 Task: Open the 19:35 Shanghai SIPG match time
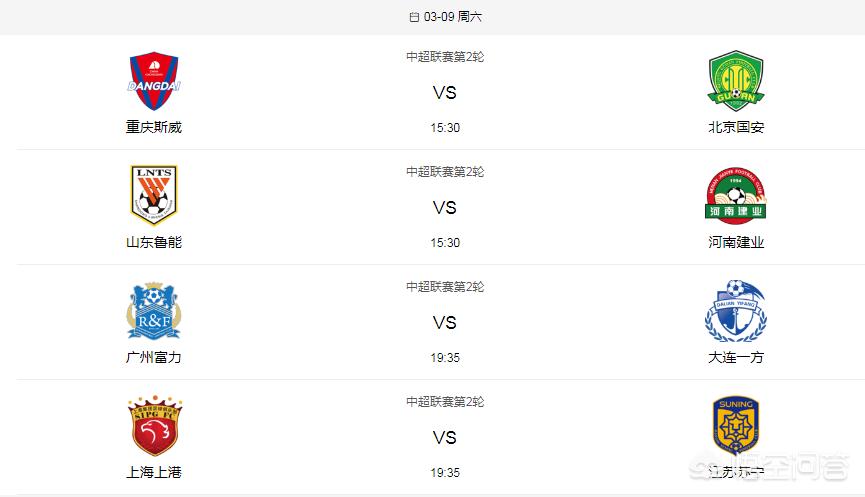(x=445, y=473)
